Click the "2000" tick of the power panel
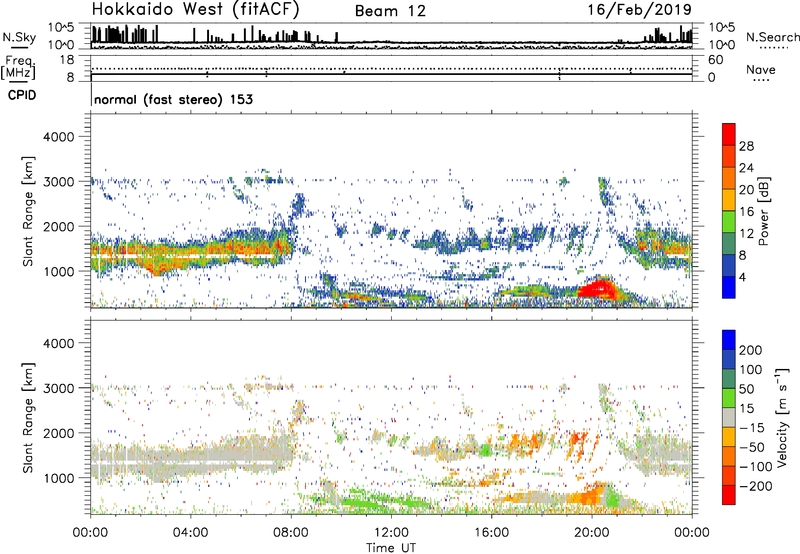Screen dimensions: 800x554 58,226
